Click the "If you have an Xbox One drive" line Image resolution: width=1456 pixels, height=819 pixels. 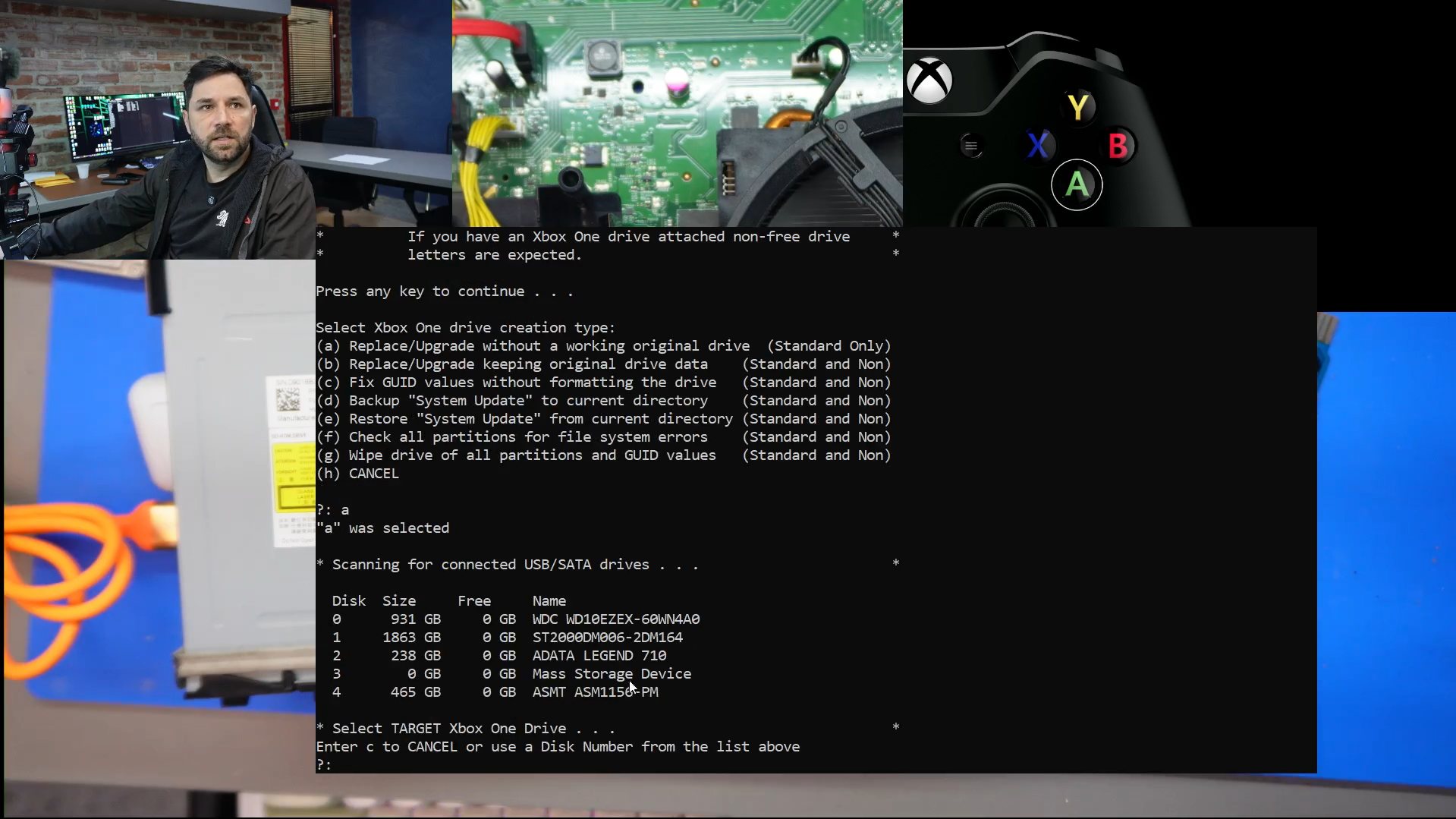point(629,237)
